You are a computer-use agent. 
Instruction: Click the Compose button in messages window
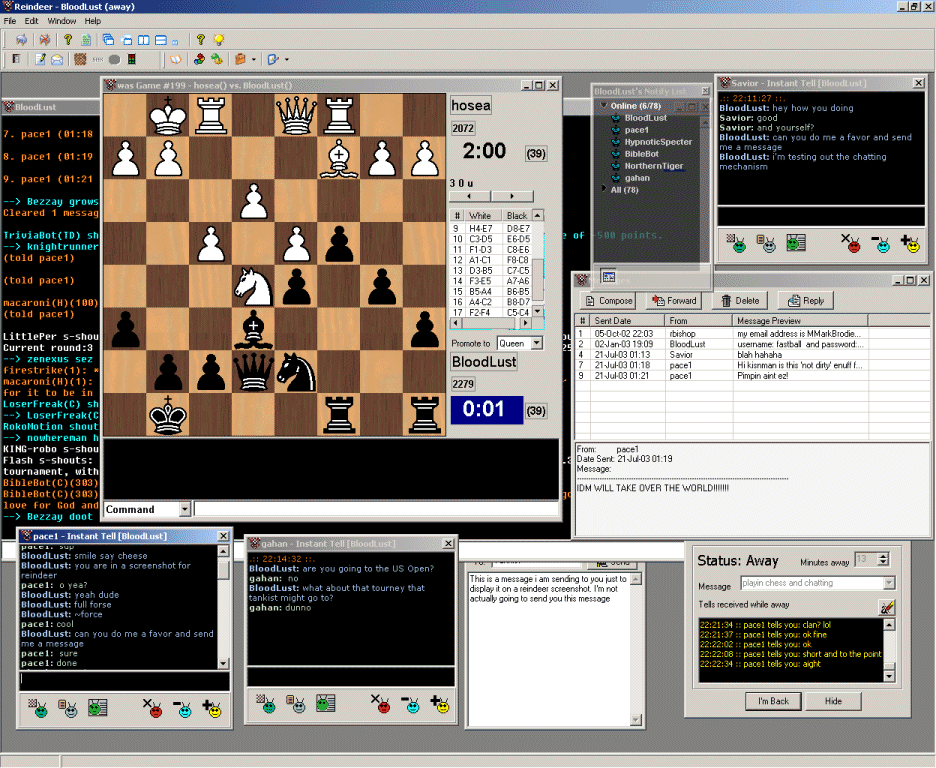click(x=608, y=300)
